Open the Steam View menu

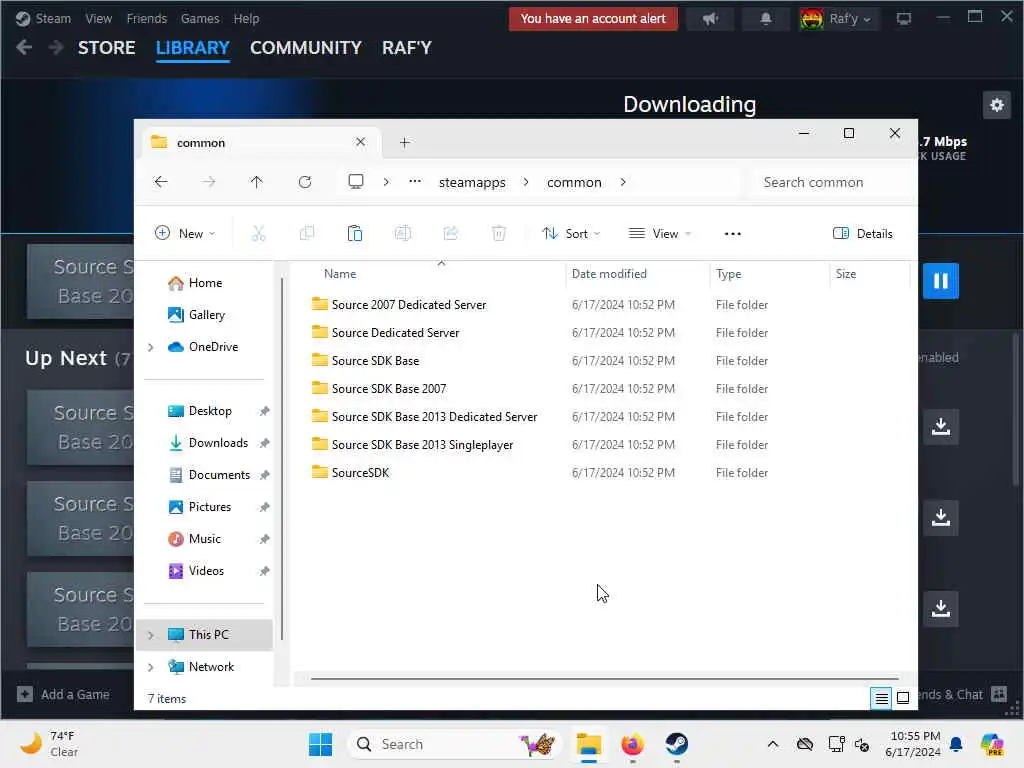coord(99,19)
